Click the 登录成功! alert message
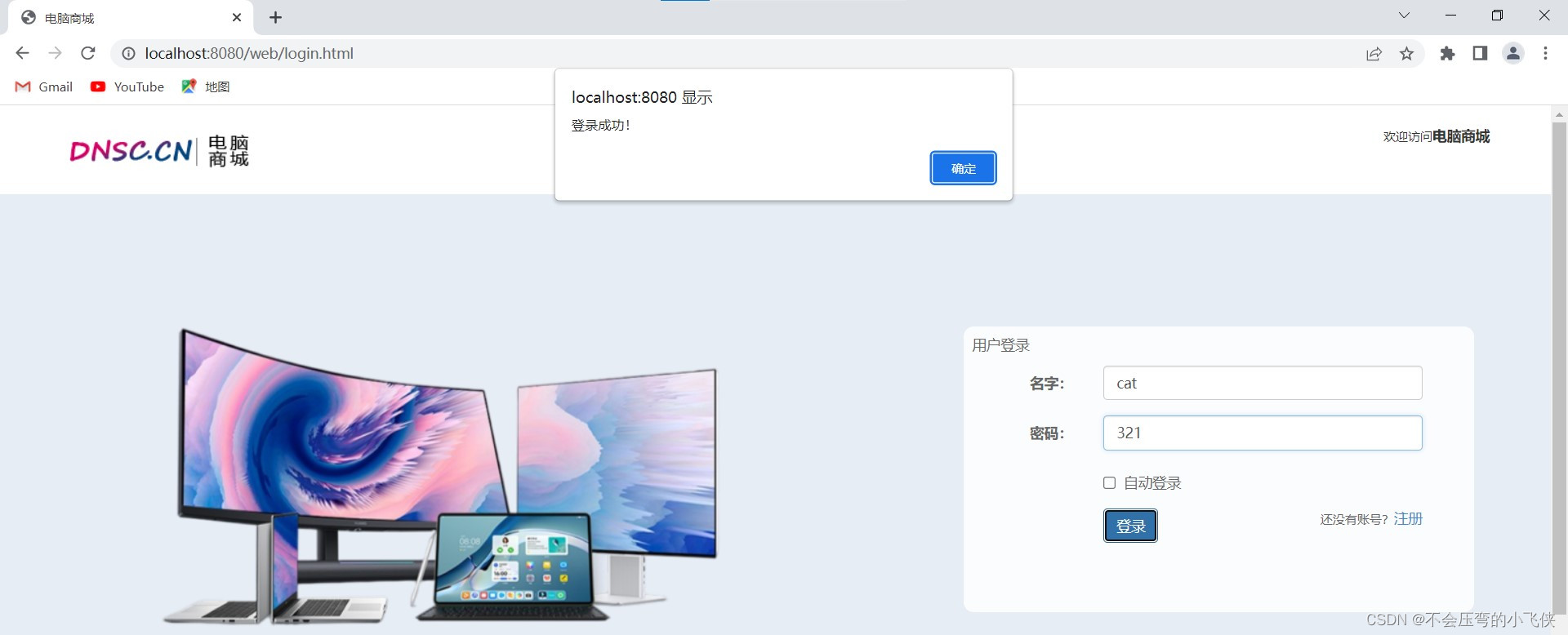Viewport: 1568px width, 635px height. 600,125
